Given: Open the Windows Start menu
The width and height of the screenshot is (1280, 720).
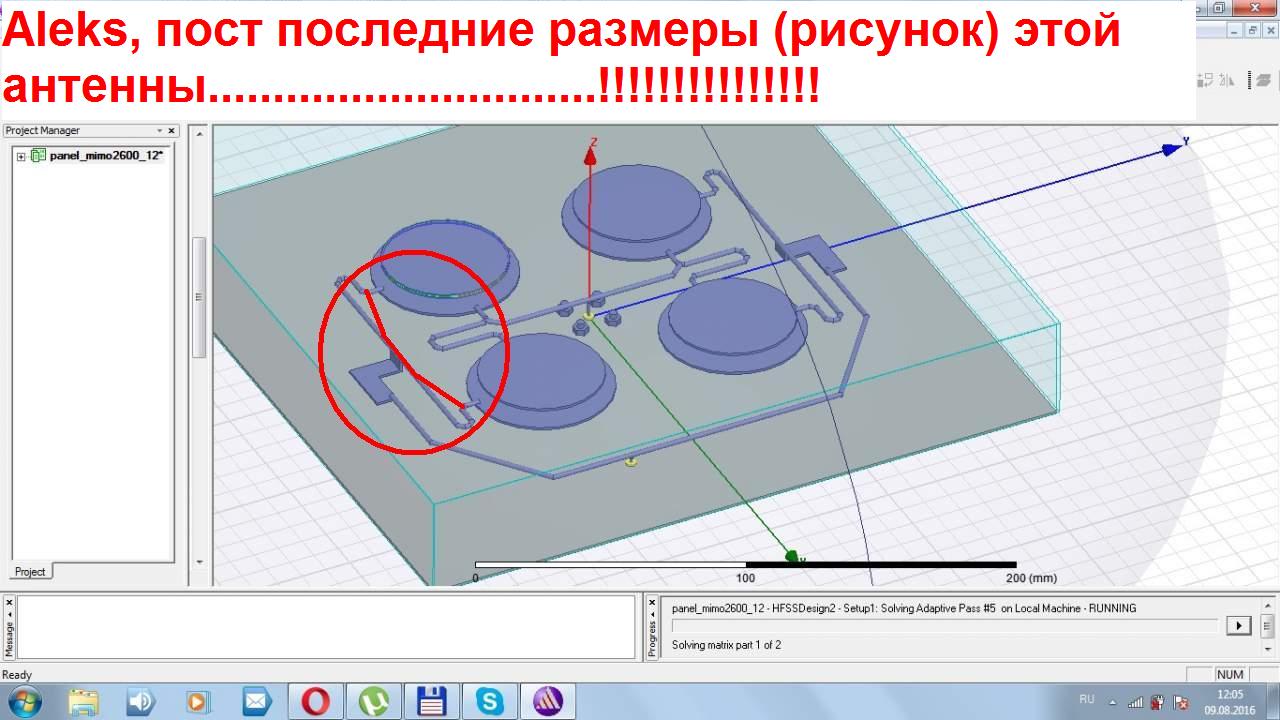Looking at the screenshot, I should click(x=25, y=701).
